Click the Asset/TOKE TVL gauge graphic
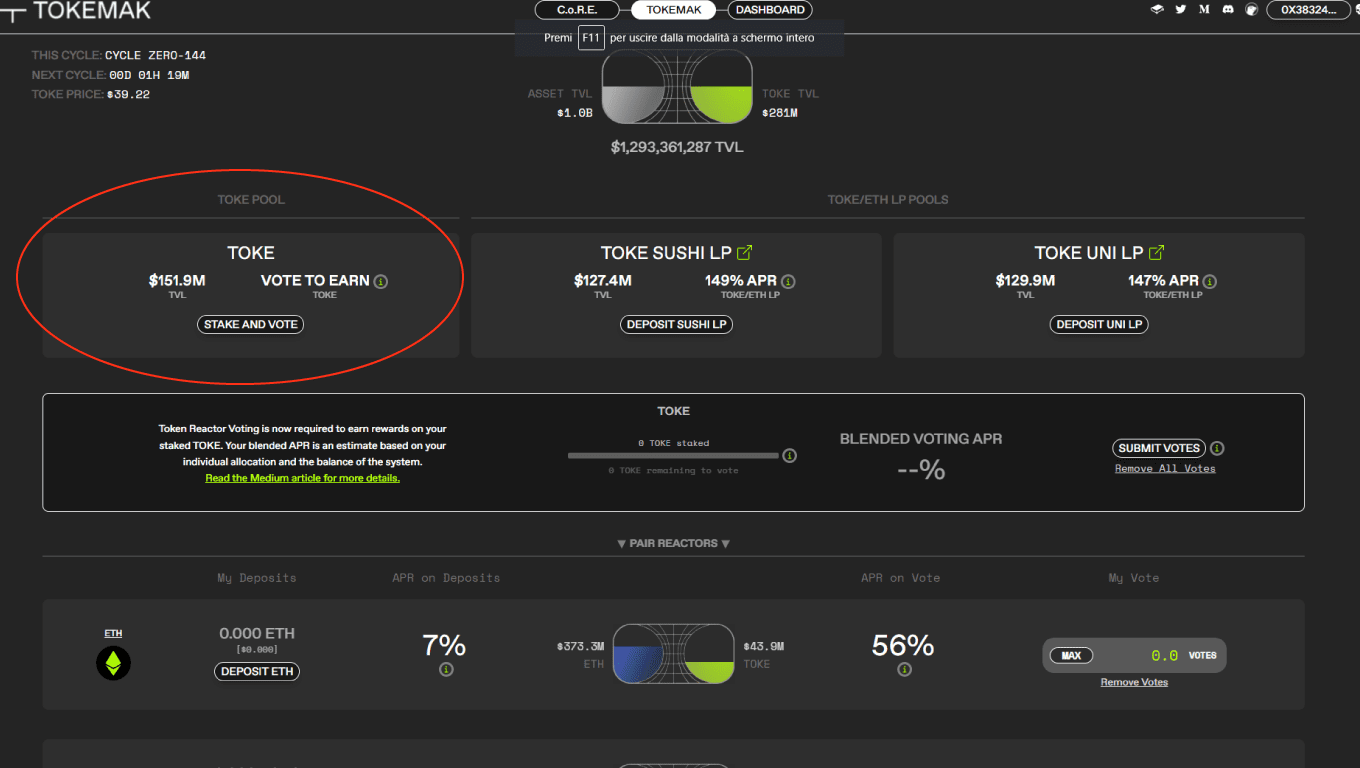1360x768 pixels. (x=677, y=89)
